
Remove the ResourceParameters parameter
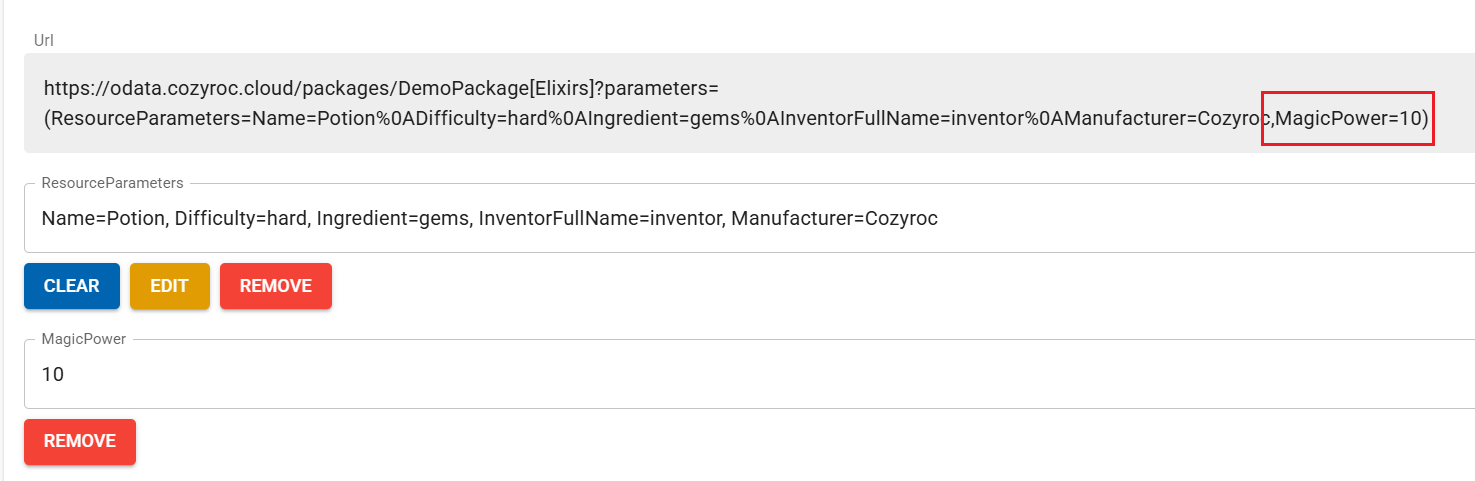tap(275, 286)
